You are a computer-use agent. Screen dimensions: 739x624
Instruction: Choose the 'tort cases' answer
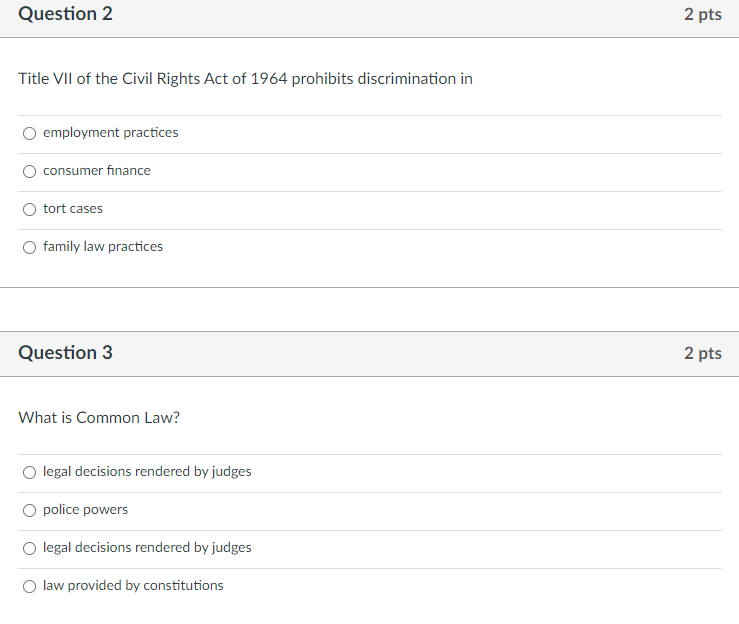(29, 209)
